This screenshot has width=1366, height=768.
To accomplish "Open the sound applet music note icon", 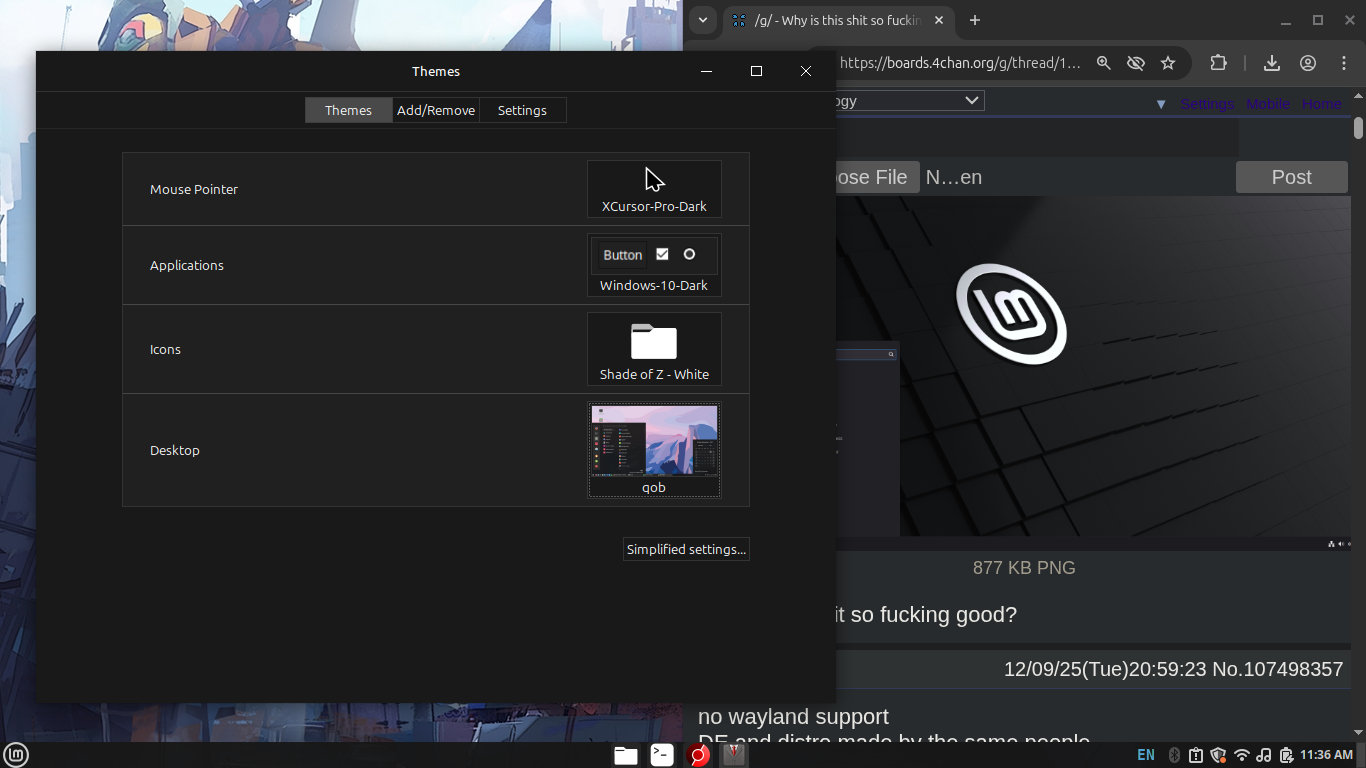I will (1264, 755).
